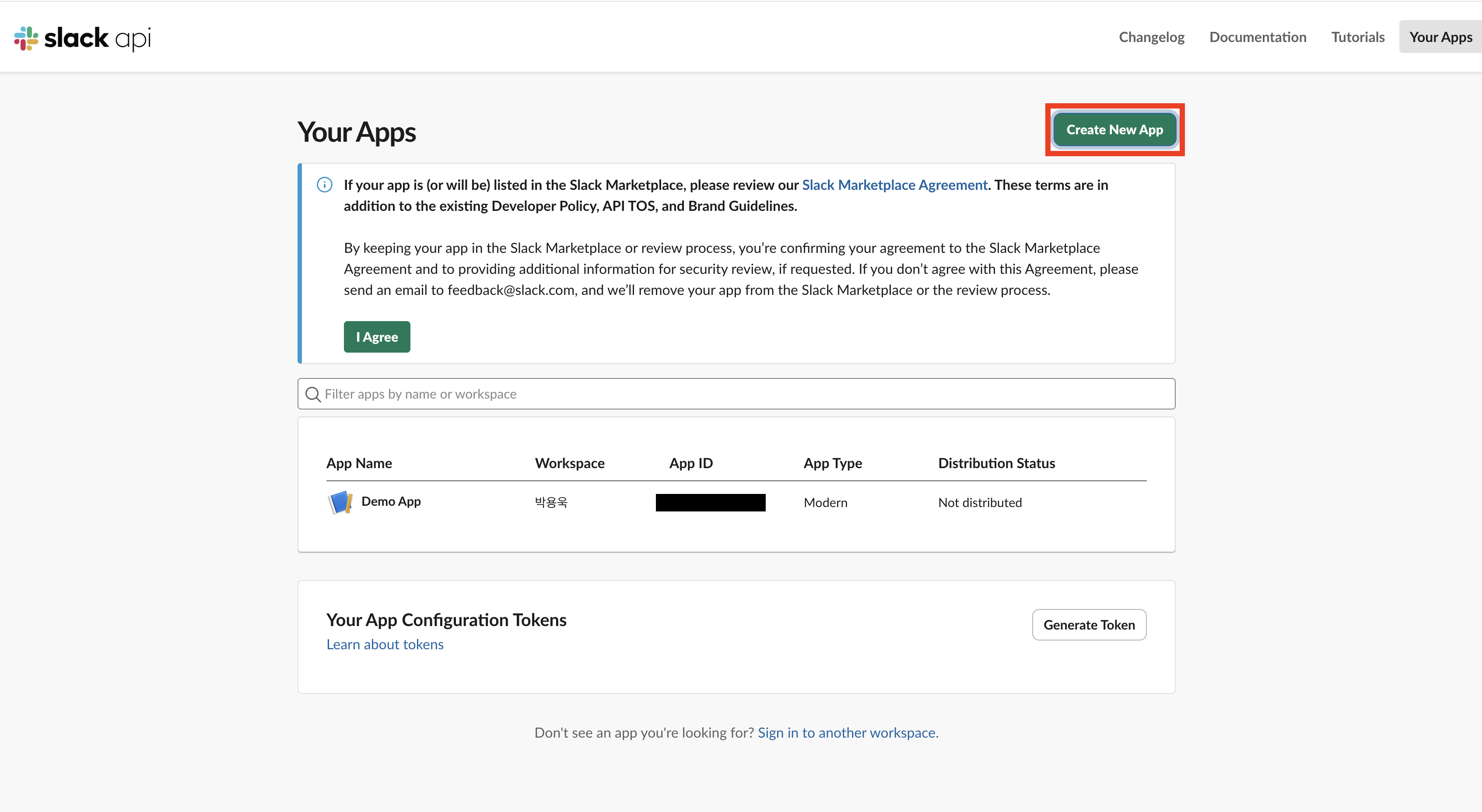Click the I Agree button
Viewport: 1482px width, 812px height.
[377, 336]
